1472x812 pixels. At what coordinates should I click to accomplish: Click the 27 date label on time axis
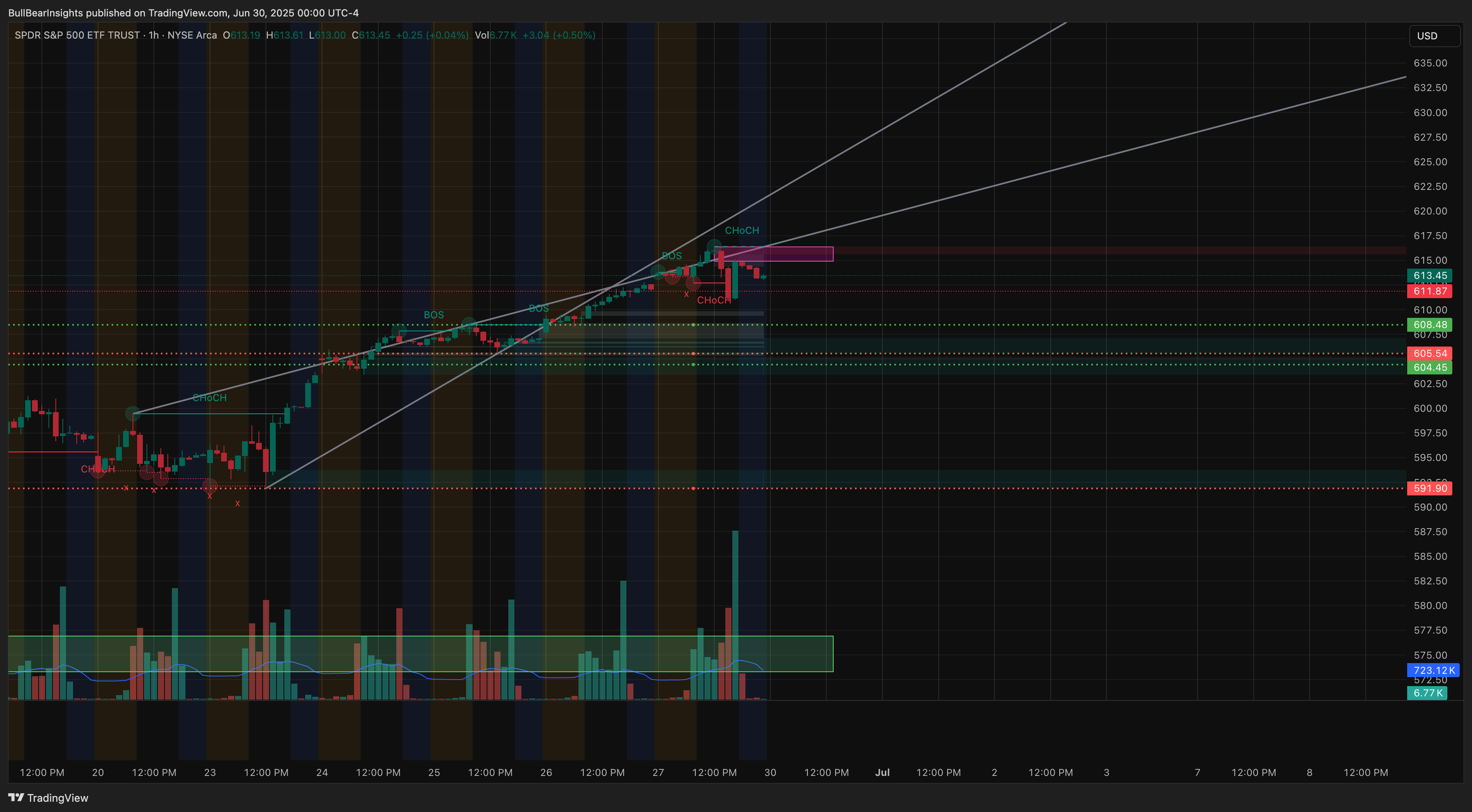coord(658,773)
